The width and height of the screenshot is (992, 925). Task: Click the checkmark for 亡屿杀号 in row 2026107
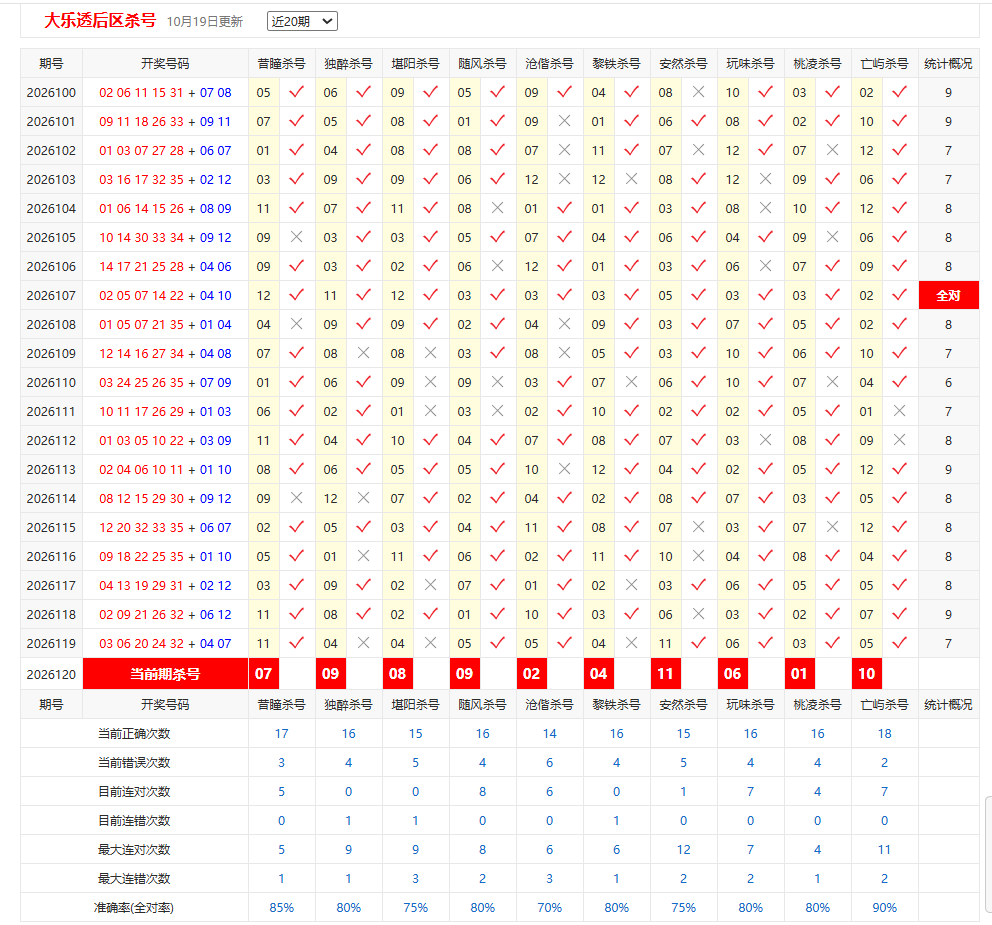coord(899,295)
